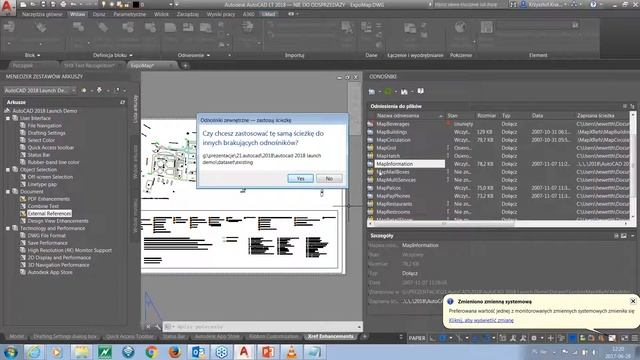This screenshot has width=640, height=360.
Task: Collapse the User Interface tree node
Action: click(x=8, y=118)
